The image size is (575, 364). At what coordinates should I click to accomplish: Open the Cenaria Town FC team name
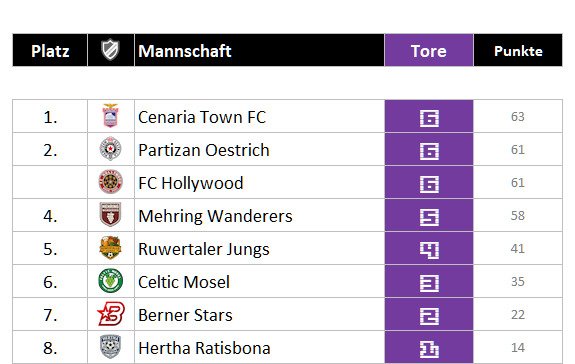click(x=202, y=117)
